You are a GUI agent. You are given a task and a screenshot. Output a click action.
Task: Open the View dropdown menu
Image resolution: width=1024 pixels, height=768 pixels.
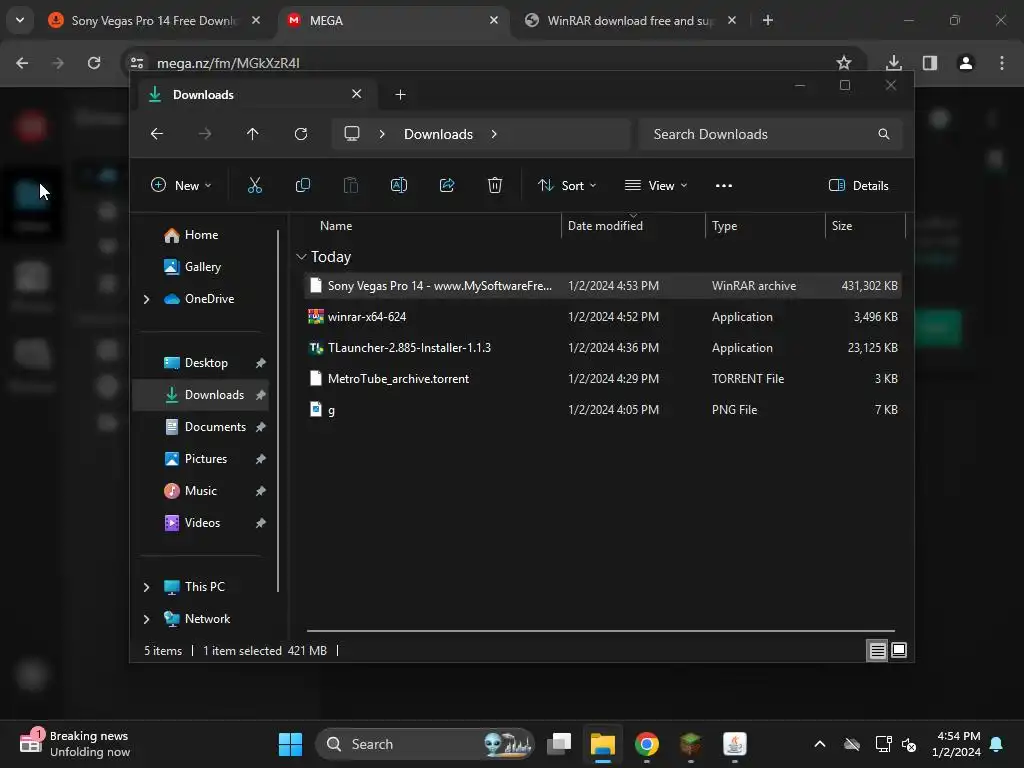tap(656, 185)
